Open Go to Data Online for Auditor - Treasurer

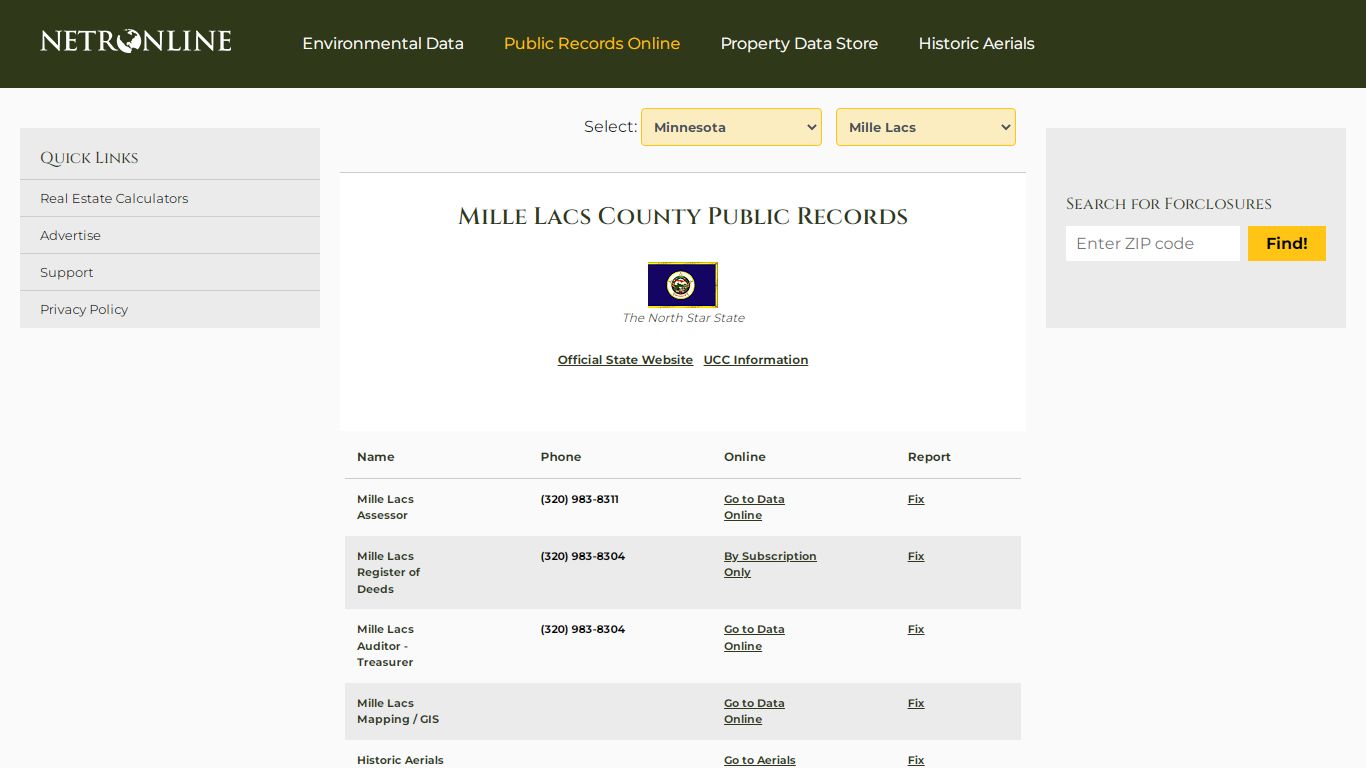pyautogui.click(x=754, y=637)
